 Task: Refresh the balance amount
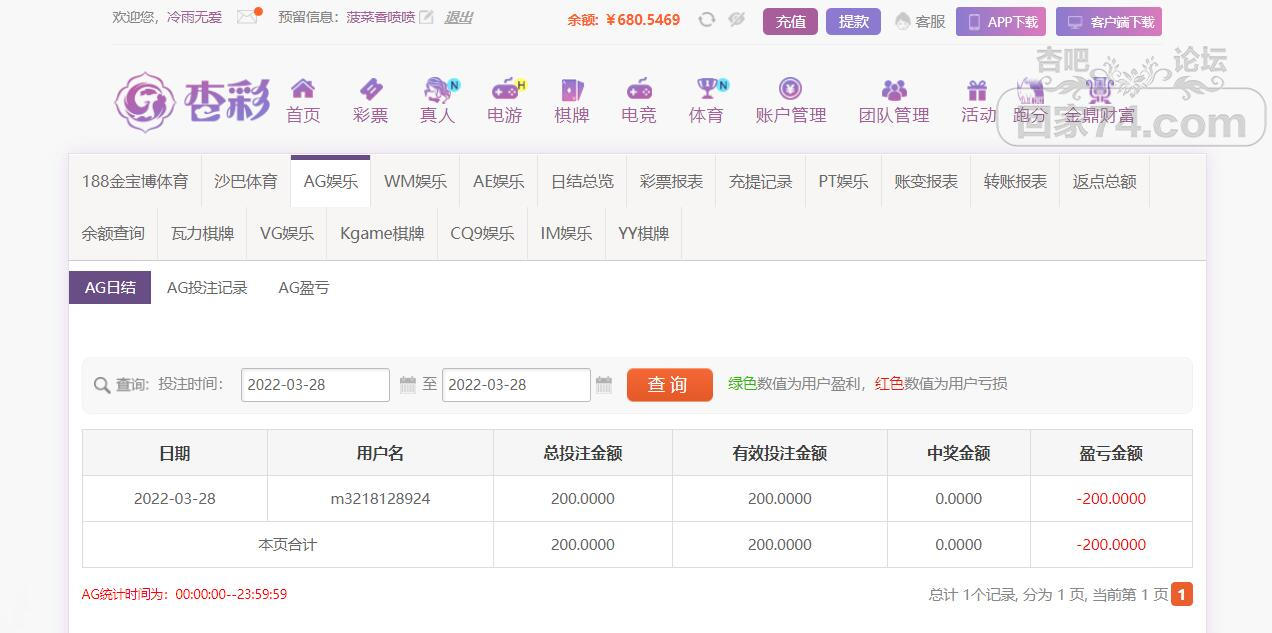click(x=707, y=19)
